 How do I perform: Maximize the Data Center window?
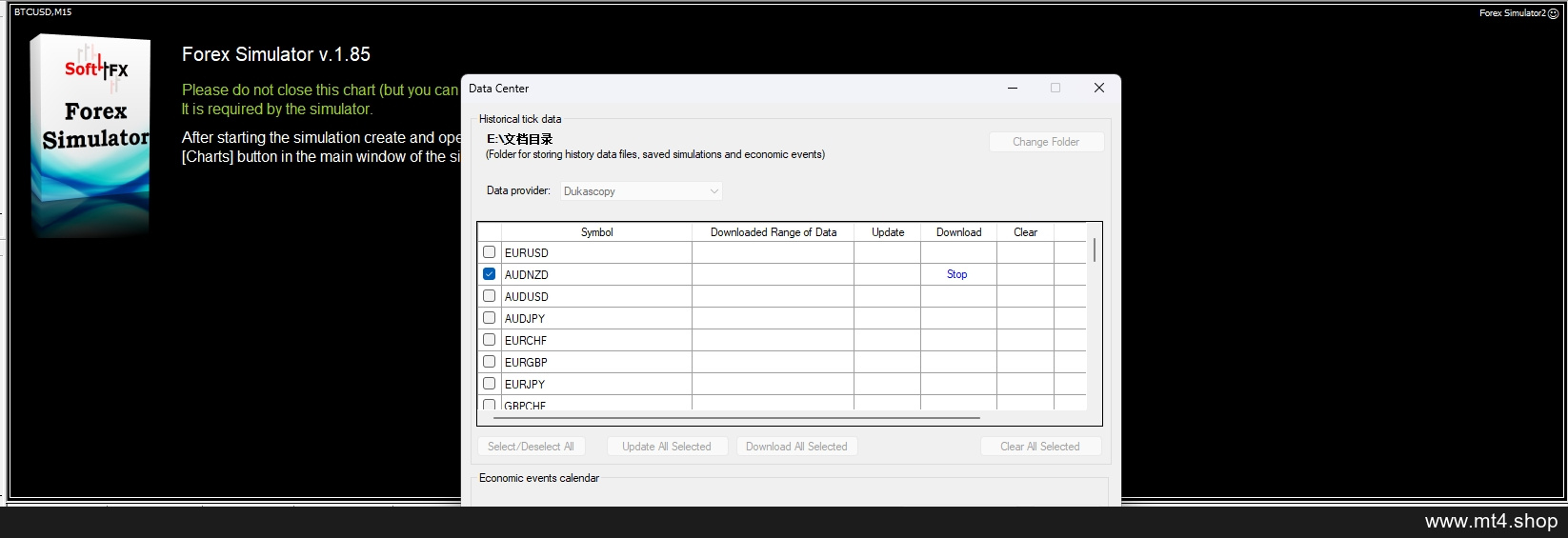click(x=1055, y=88)
